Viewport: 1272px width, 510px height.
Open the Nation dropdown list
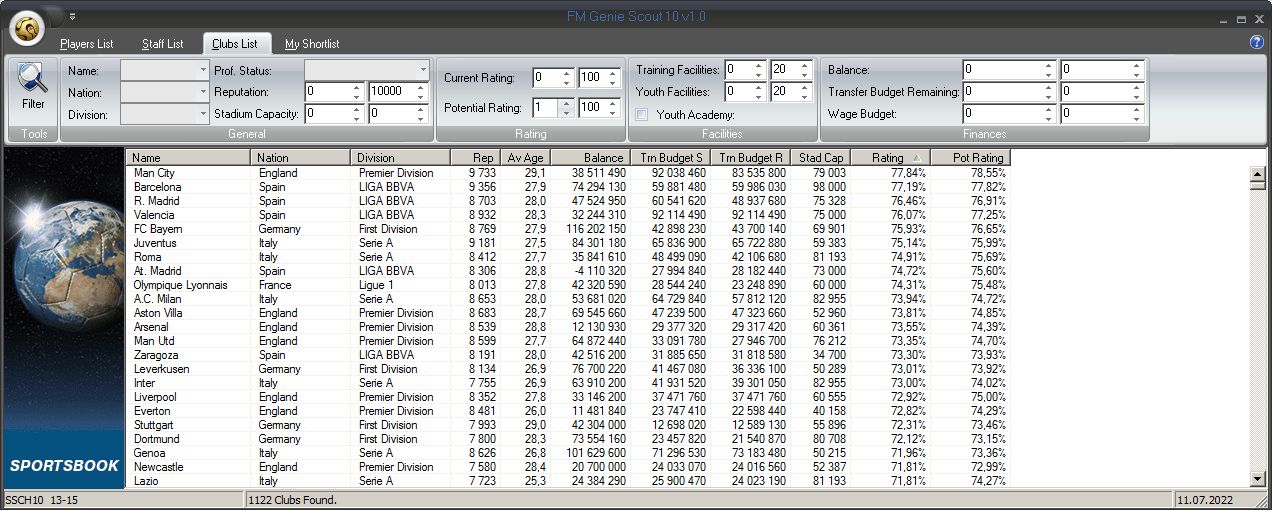point(203,92)
